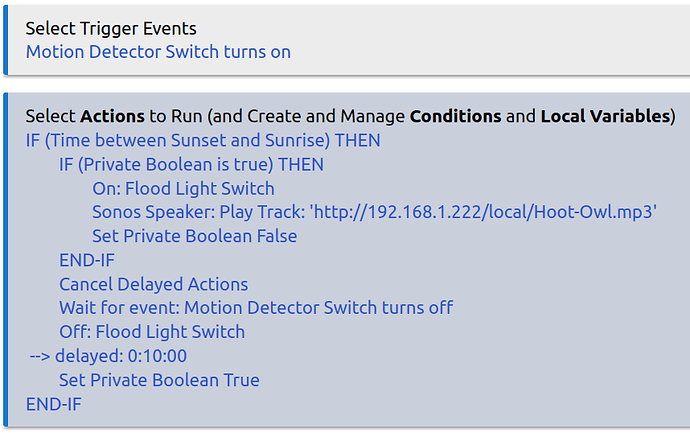Select the IF Time between Sunset and Sunrise line
The height and width of the screenshot is (436, 690).
point(203,140)
